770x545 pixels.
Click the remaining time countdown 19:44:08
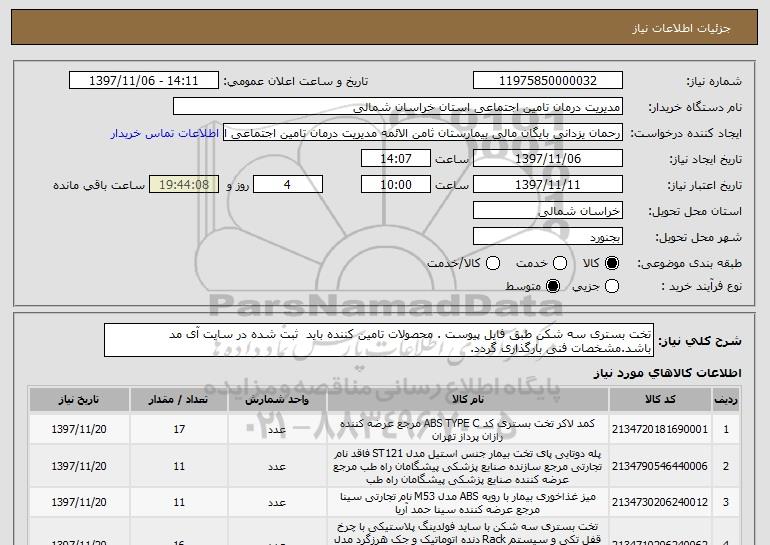[184, 185]
